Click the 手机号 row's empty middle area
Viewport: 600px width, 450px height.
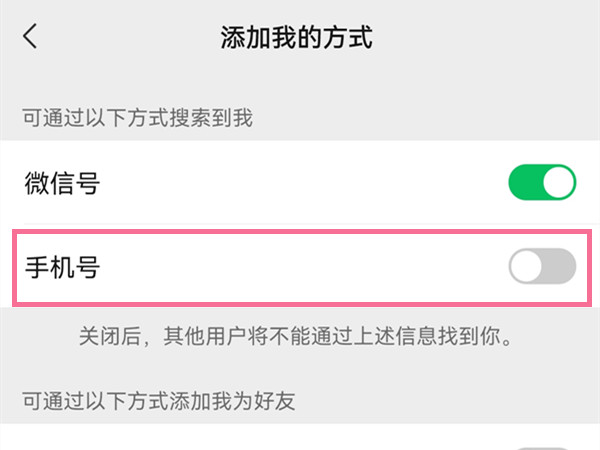pyautogui.click(x=300, y=267)
